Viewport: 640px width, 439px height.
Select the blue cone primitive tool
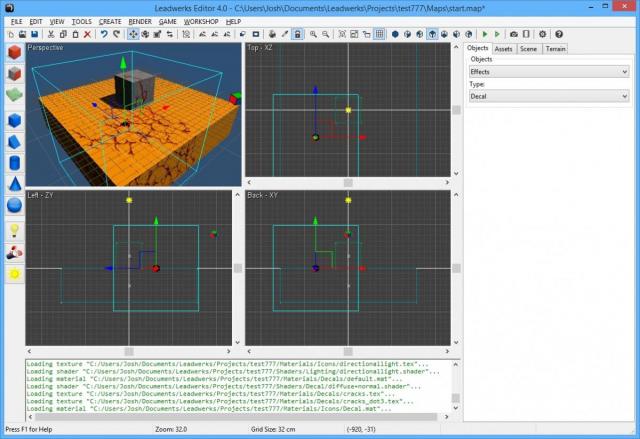pyautogui.click(x=15, y=184)
